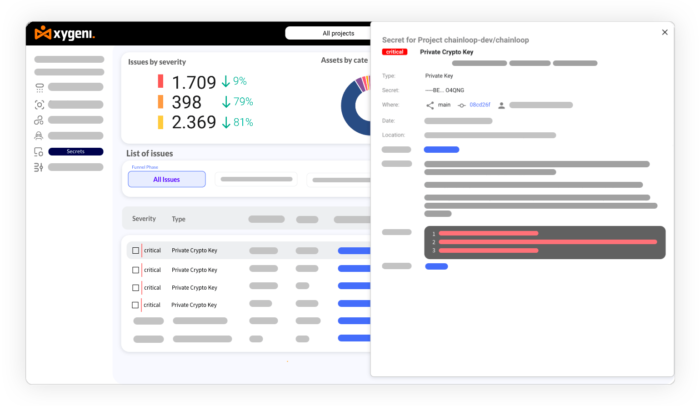This screenshot has width=700, height=406.
Task: Click the red severity bar next to 1.709
Action: (x=161, y=81)
